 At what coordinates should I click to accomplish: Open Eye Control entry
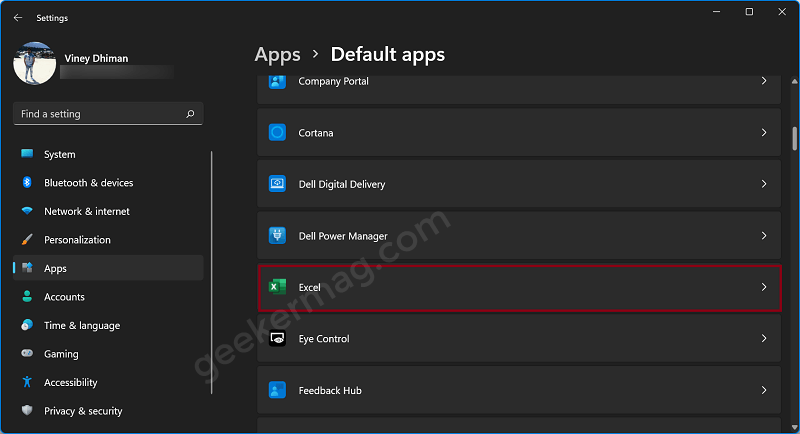pos(519,339)
